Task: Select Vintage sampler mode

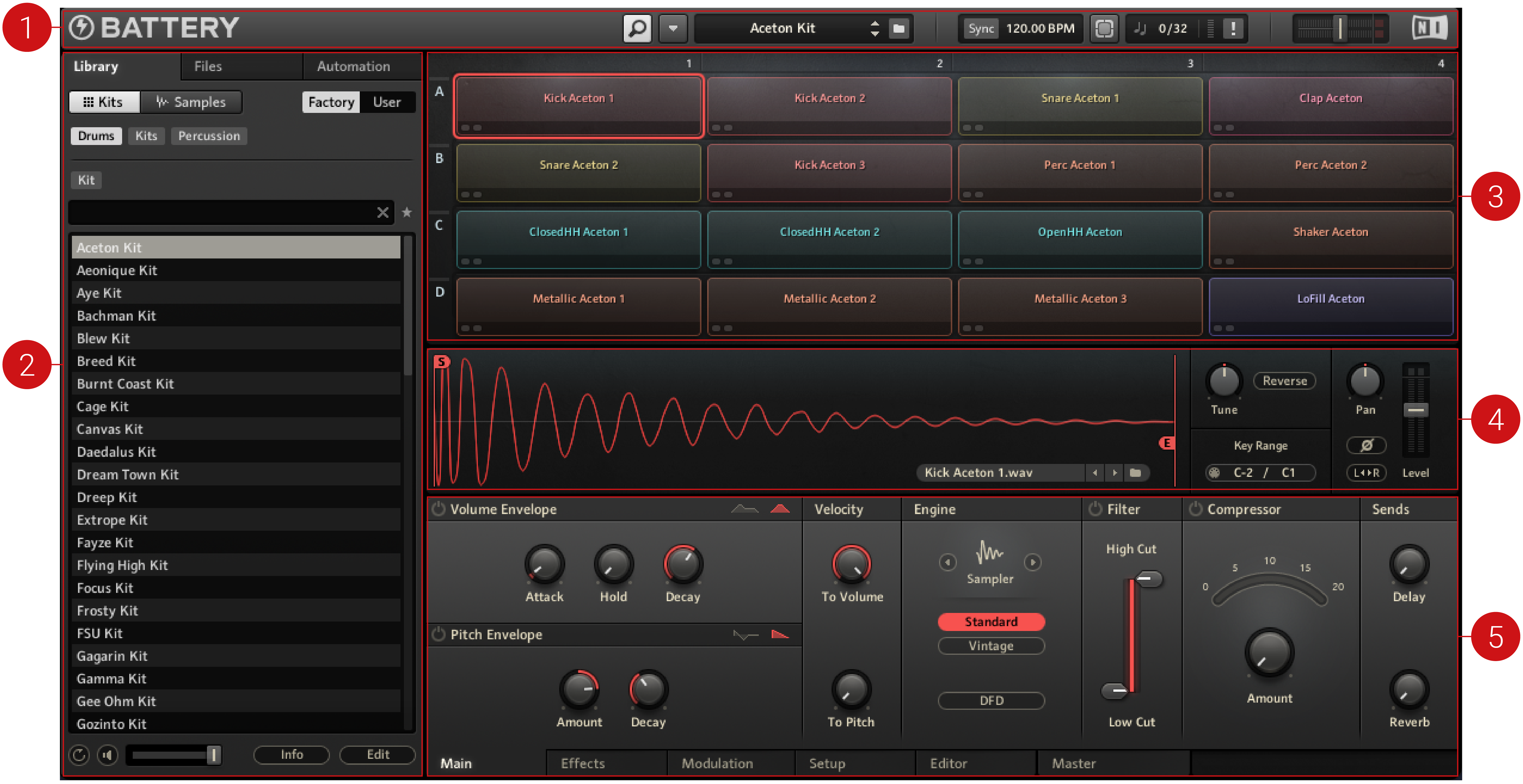Action: coord(991,646)
